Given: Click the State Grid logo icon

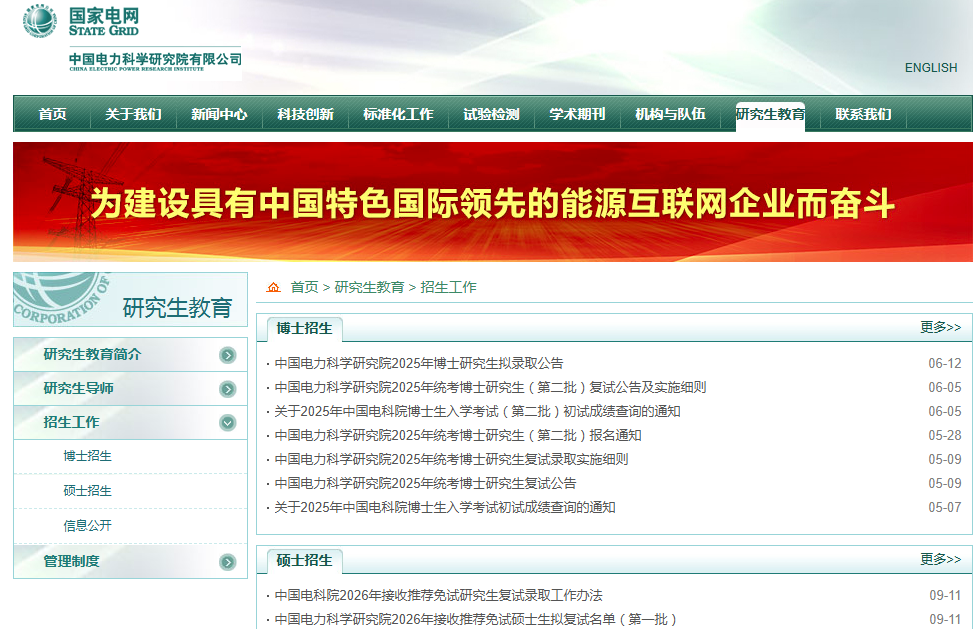Looking at the screenshot, I should click(40, 21).
